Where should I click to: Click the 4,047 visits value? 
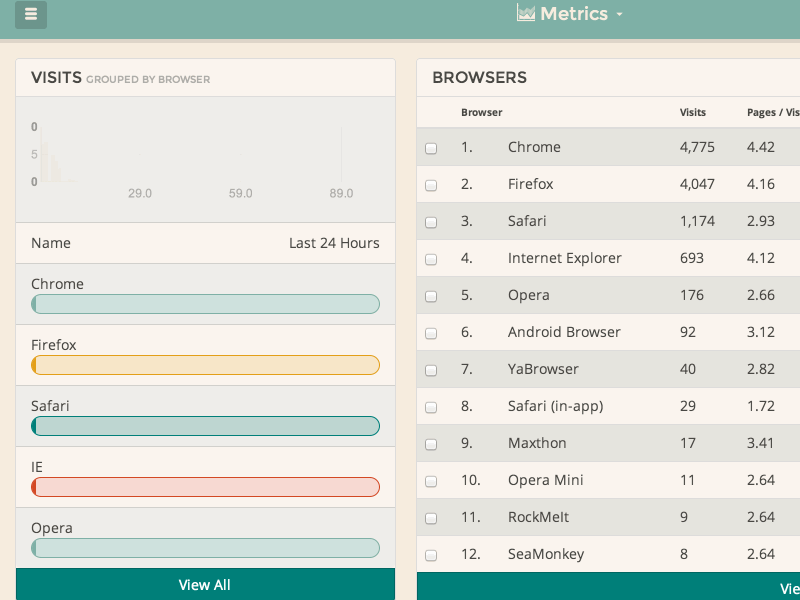(x=697, y=184)
